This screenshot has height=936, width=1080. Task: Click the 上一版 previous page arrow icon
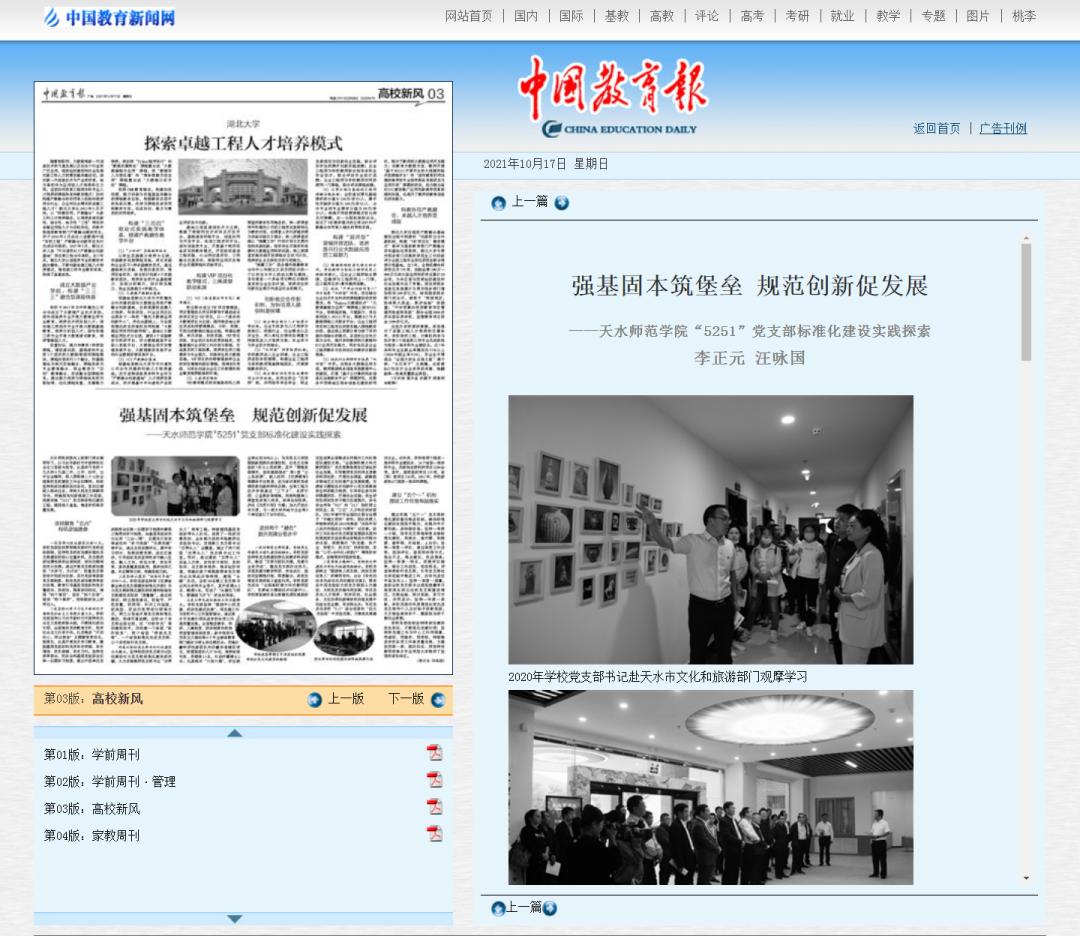315,700
